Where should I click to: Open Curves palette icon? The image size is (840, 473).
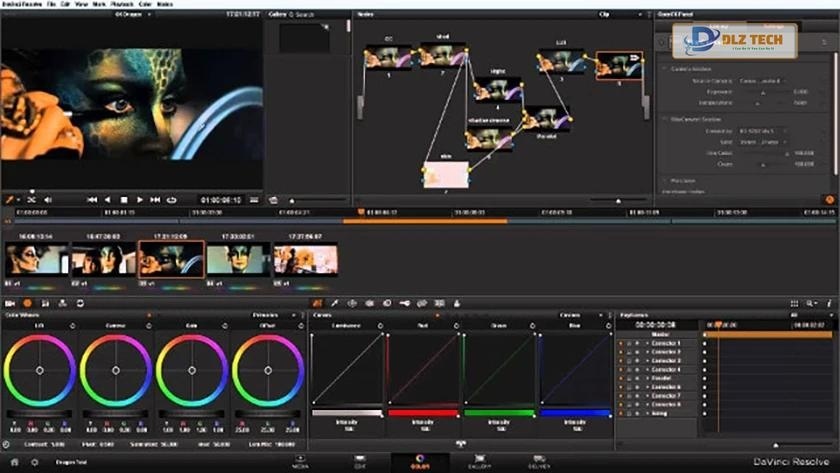coord(318,303)
